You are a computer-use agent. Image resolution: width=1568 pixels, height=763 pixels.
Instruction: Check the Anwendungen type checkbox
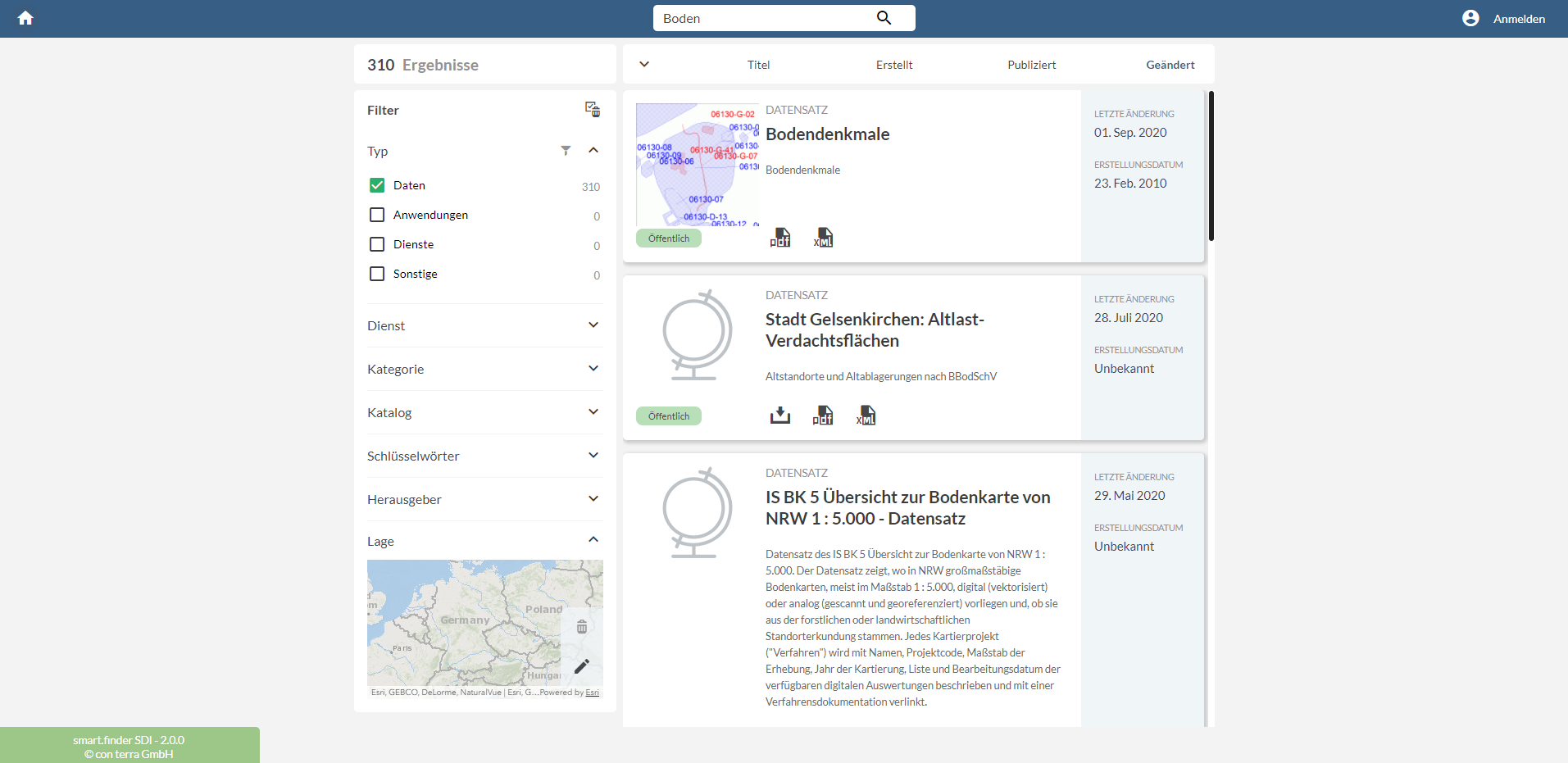377,215
